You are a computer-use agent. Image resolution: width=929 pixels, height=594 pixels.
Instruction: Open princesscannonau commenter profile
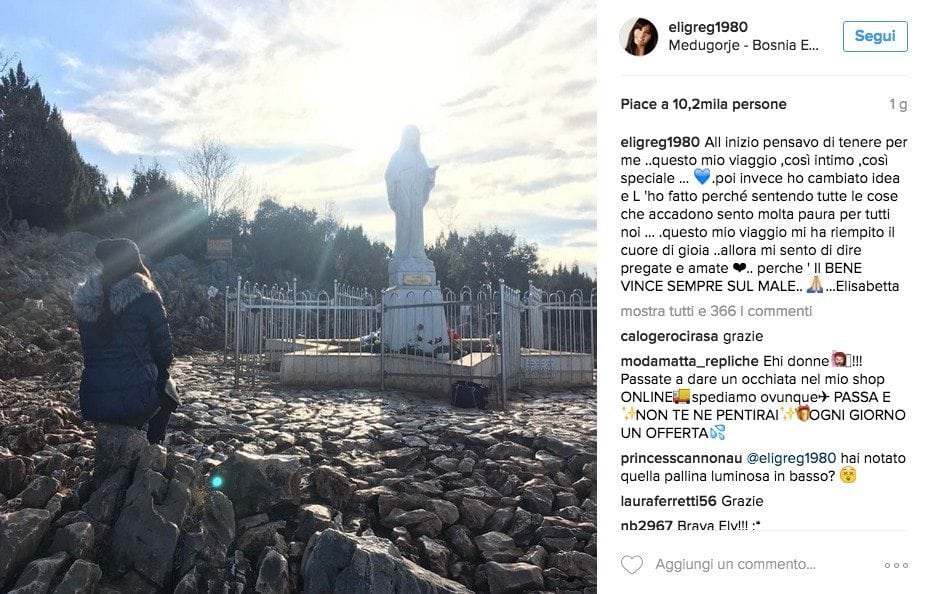tap(681, 458)
